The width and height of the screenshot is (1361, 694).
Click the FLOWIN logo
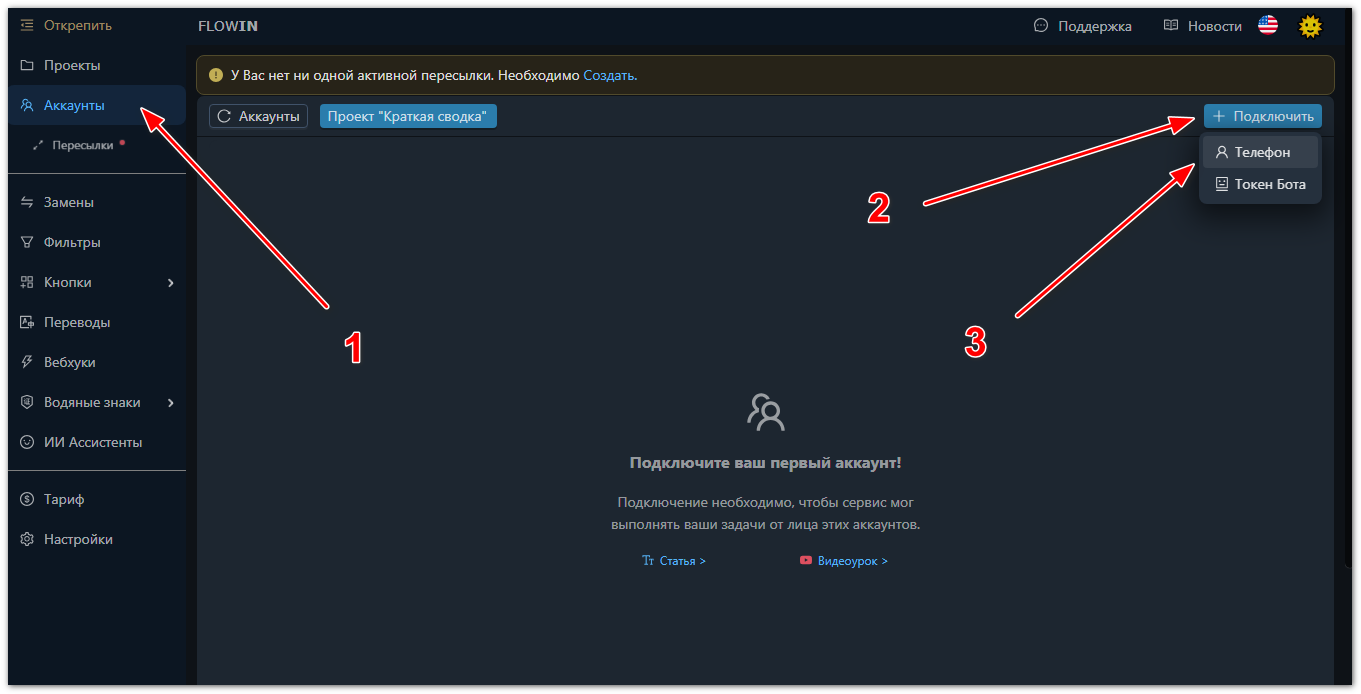coord(228,26)
